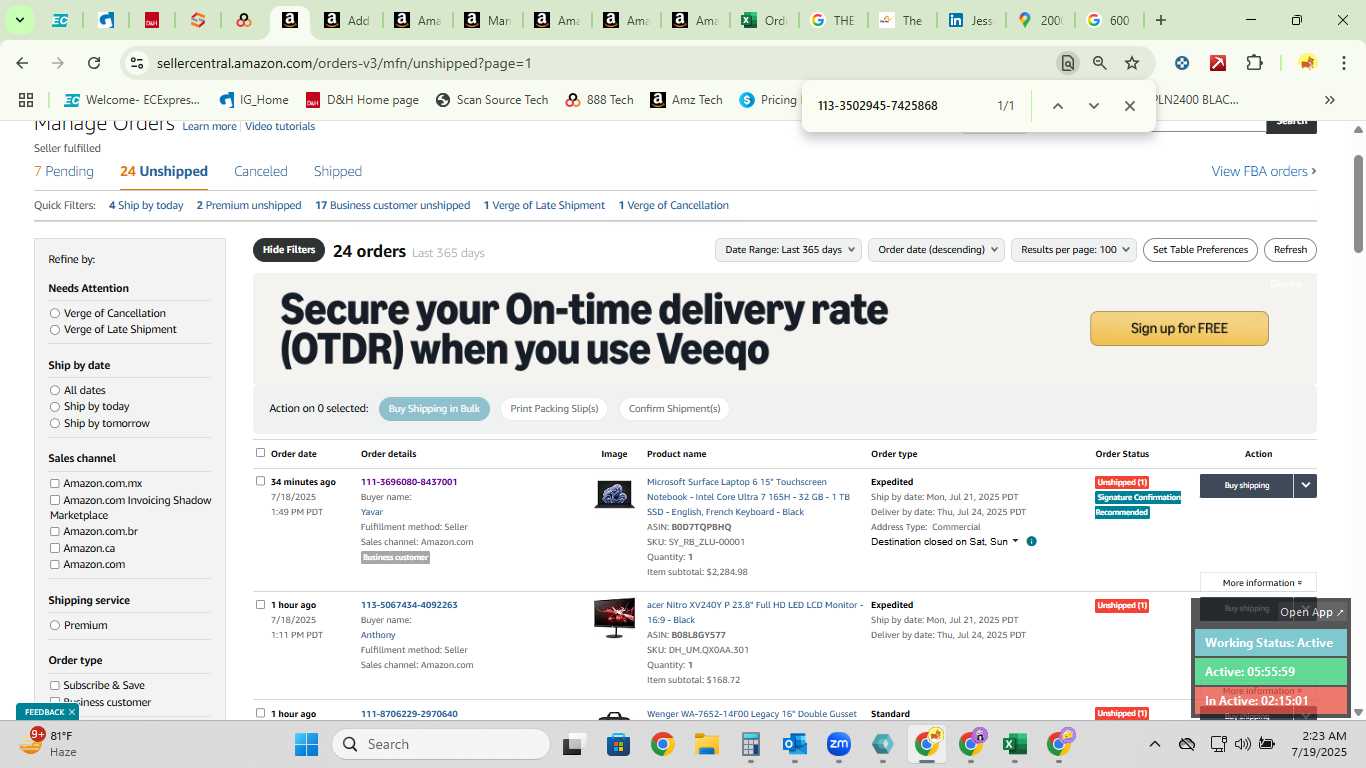Check Amazon.com.mx sales channel

click(x=55, y=483)
